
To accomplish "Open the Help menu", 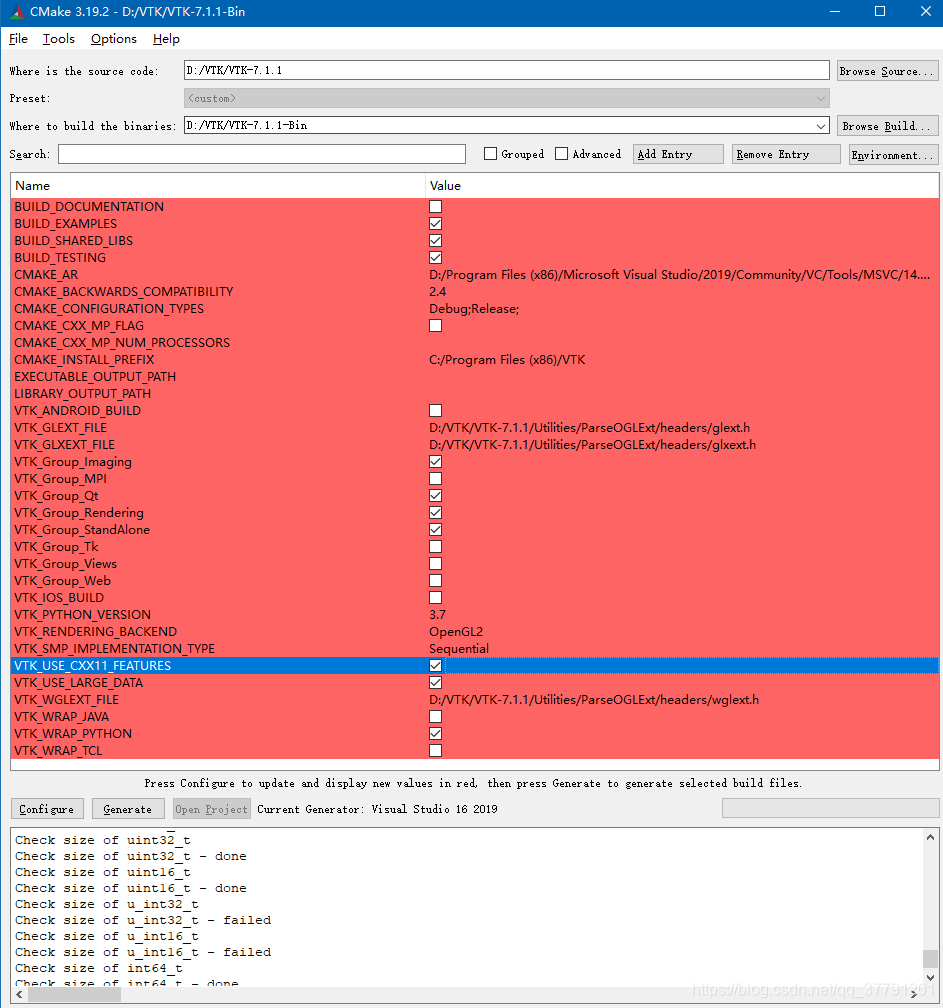I will click(166, 39).
